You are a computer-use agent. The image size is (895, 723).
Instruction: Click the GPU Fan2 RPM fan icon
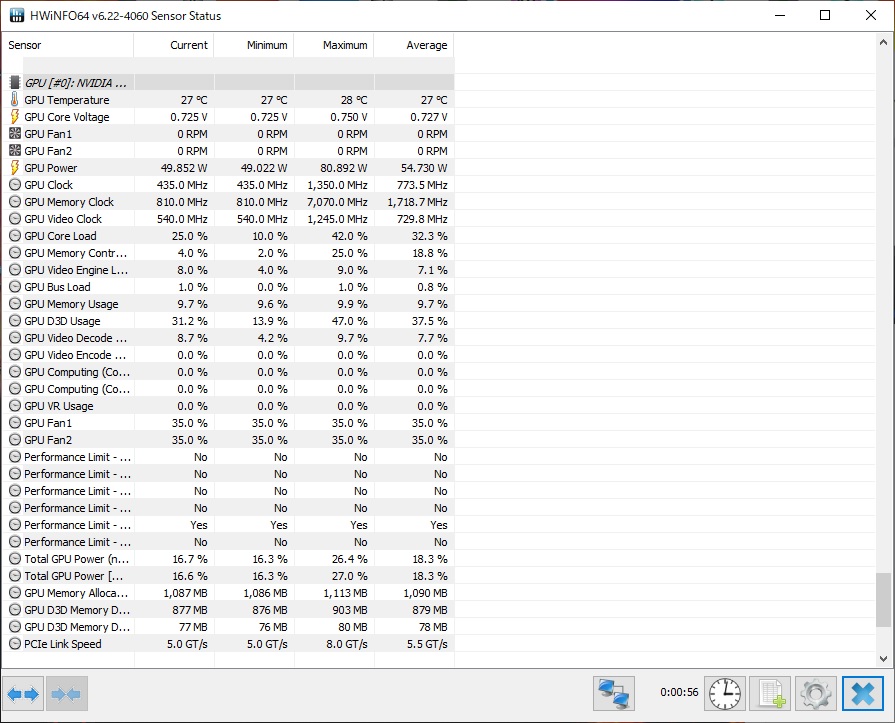click(x=15, y=151)
